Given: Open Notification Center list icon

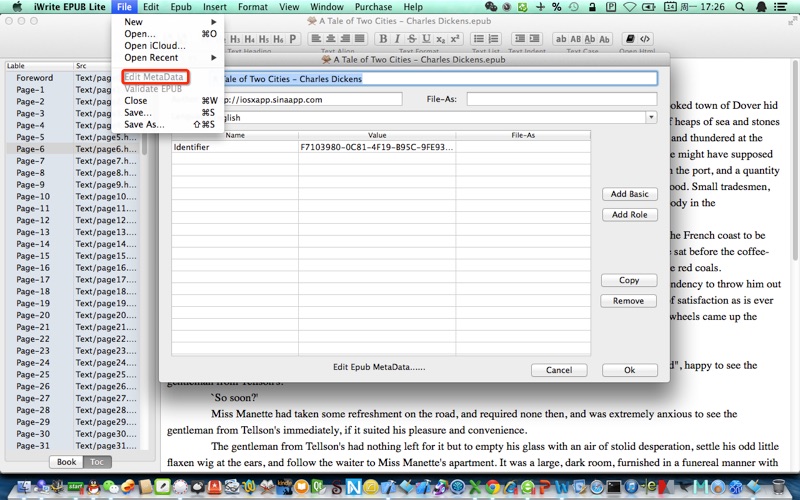Looking at the screenshot, I should (x=780, y=7).
